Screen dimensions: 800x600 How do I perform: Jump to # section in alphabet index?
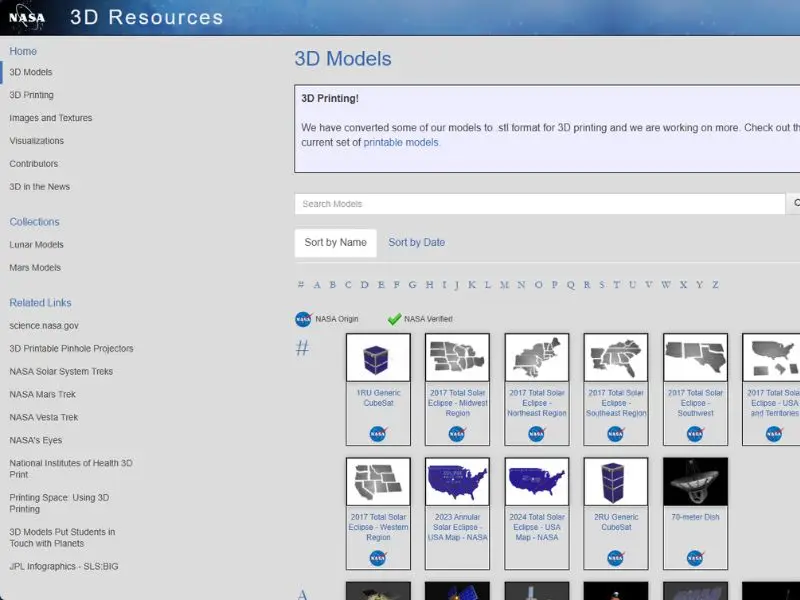(301, 285)
